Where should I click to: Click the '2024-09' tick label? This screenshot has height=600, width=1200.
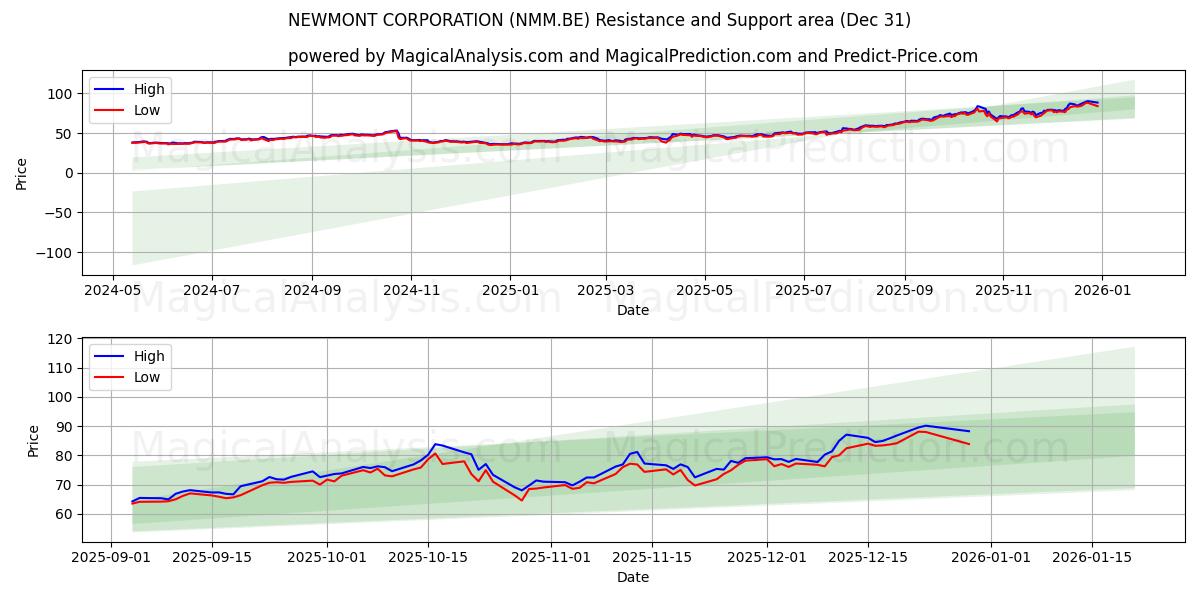312,291
